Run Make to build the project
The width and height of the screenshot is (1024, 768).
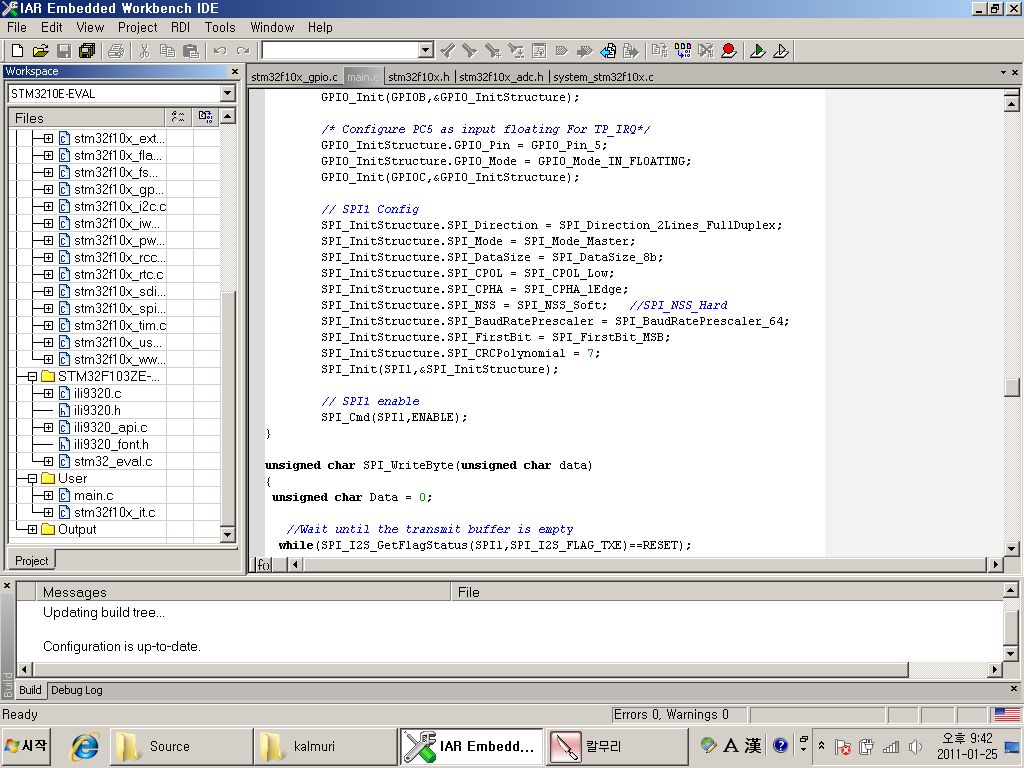click(683, 50)
